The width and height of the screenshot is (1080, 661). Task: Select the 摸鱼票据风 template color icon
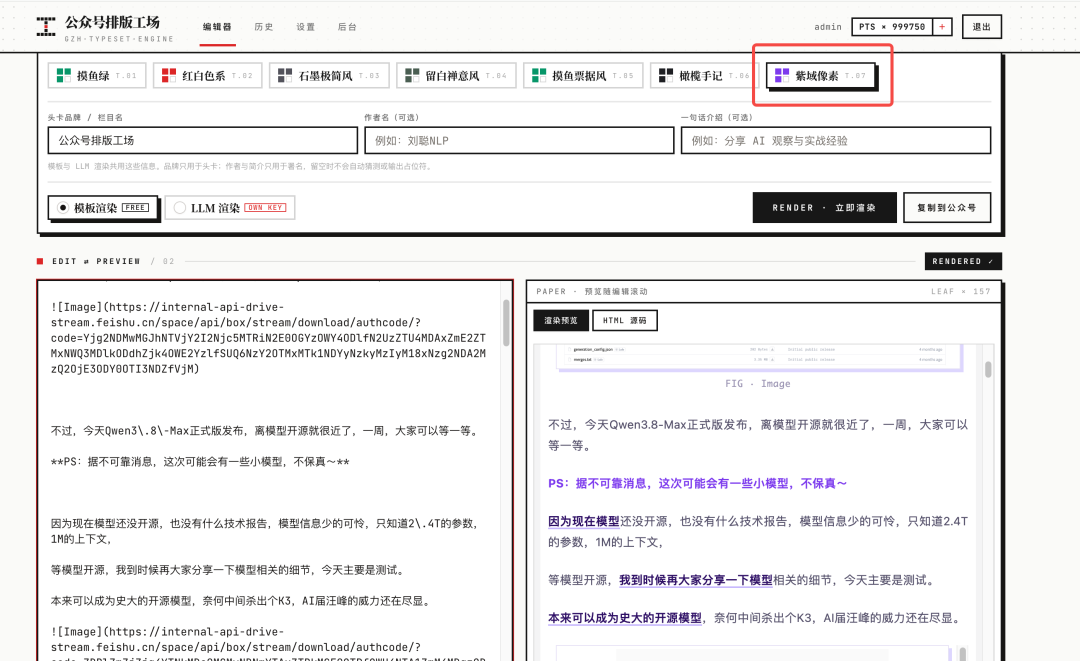539,76
